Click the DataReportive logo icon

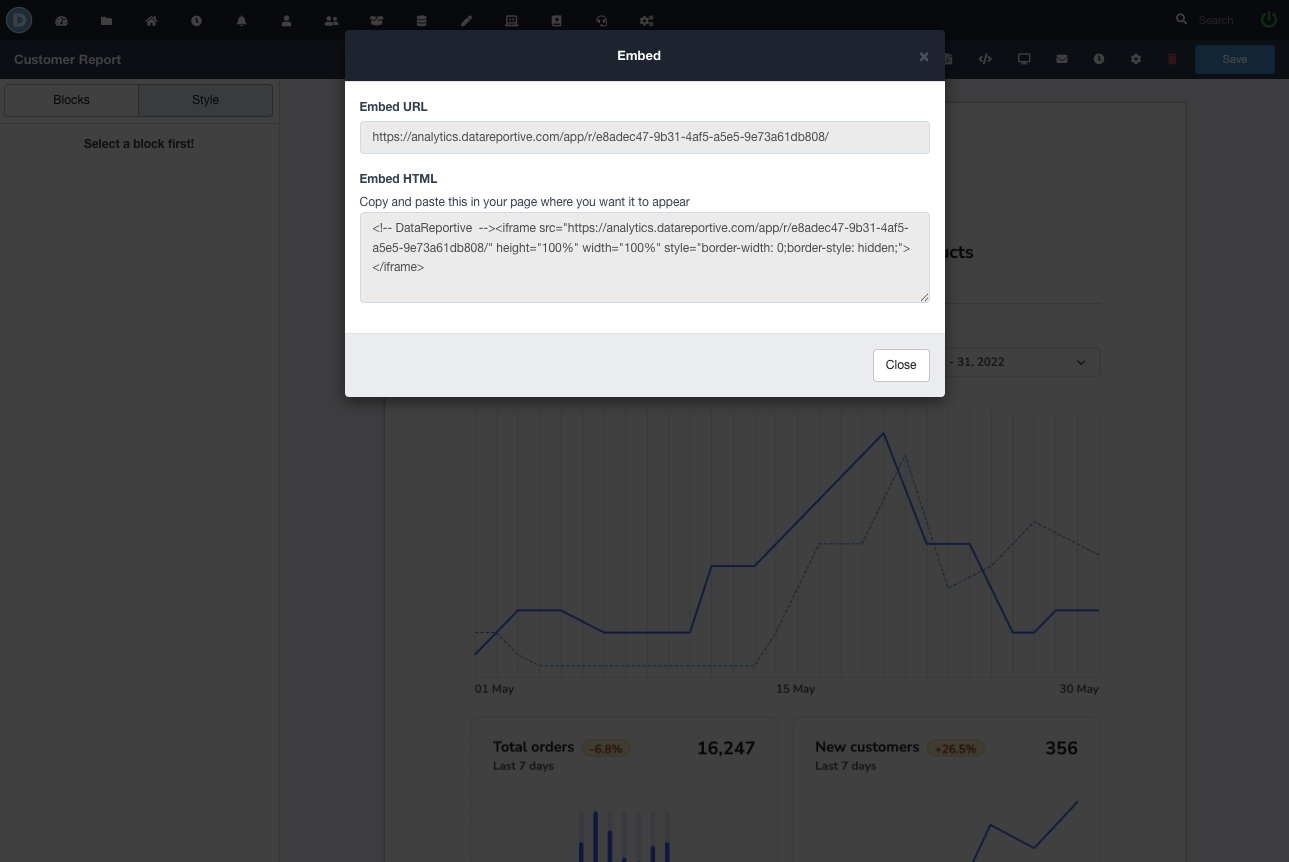[x=19, y=19]
